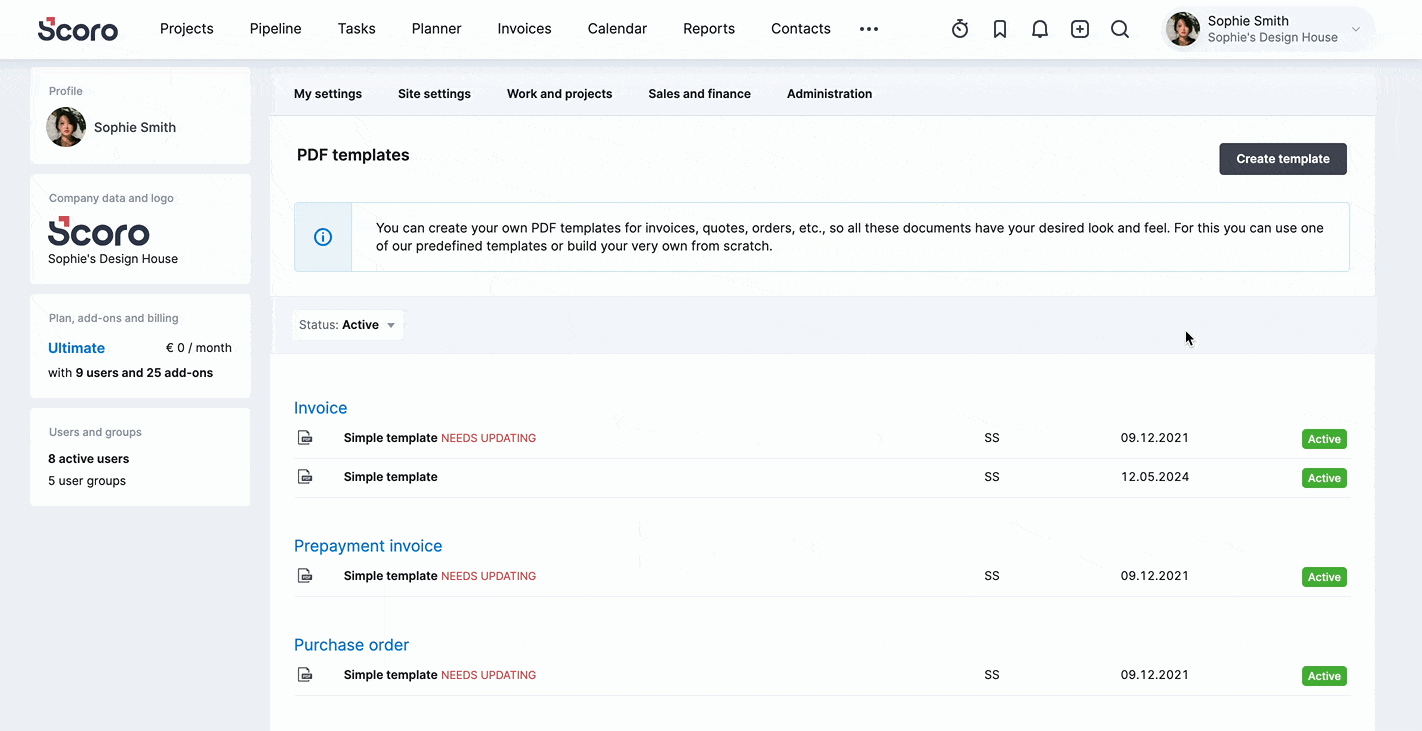1422x731 pixels.
Task: Click the '9 users and 25 add-ons' text
Action: pos(144,373)
